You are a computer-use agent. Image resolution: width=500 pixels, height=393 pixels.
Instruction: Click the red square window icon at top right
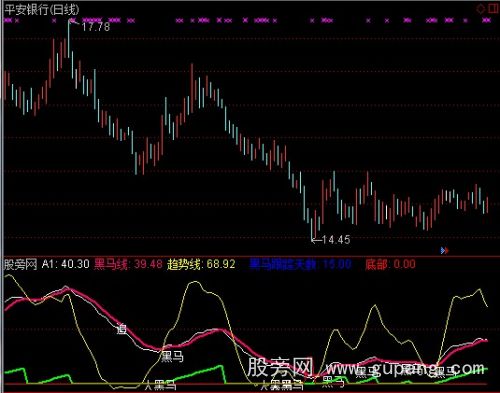click(494, 8)
